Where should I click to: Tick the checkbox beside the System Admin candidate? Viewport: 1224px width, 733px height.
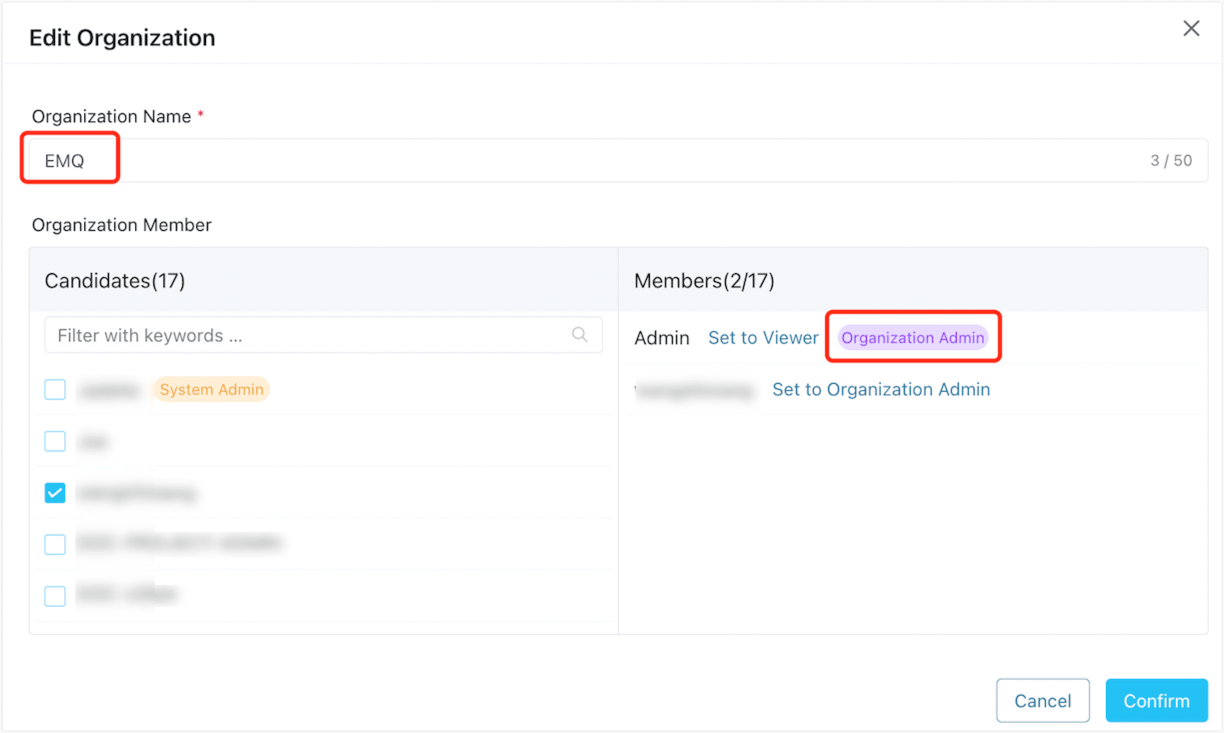tap(55, 390)
